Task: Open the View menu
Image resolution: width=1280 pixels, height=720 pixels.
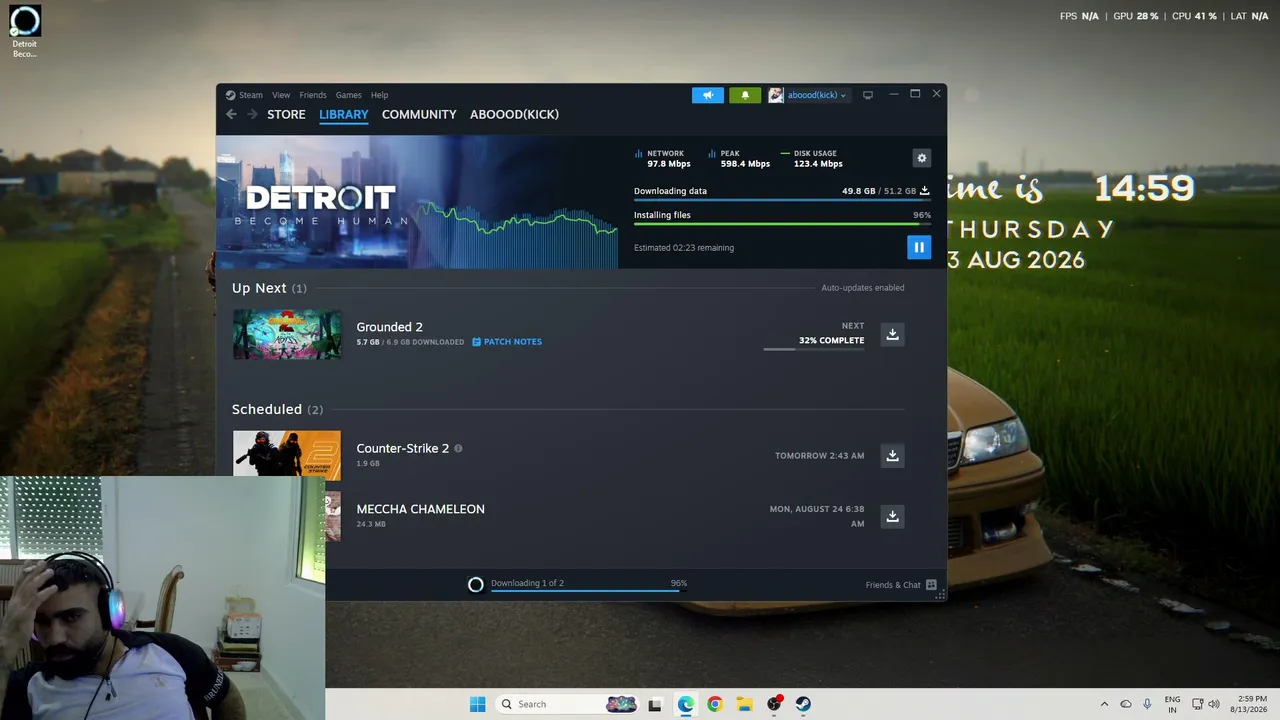Action: point(281,95)
